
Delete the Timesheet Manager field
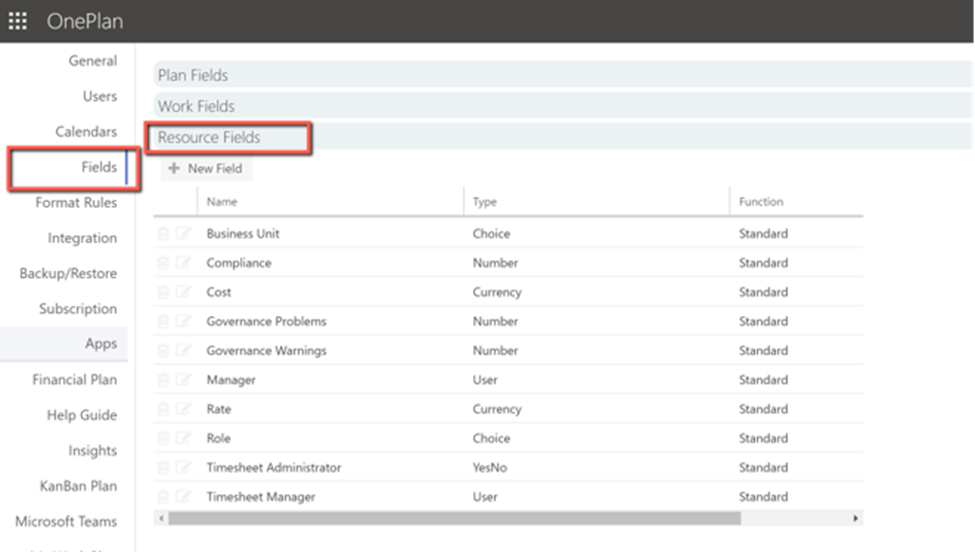(x=163, y=497)
